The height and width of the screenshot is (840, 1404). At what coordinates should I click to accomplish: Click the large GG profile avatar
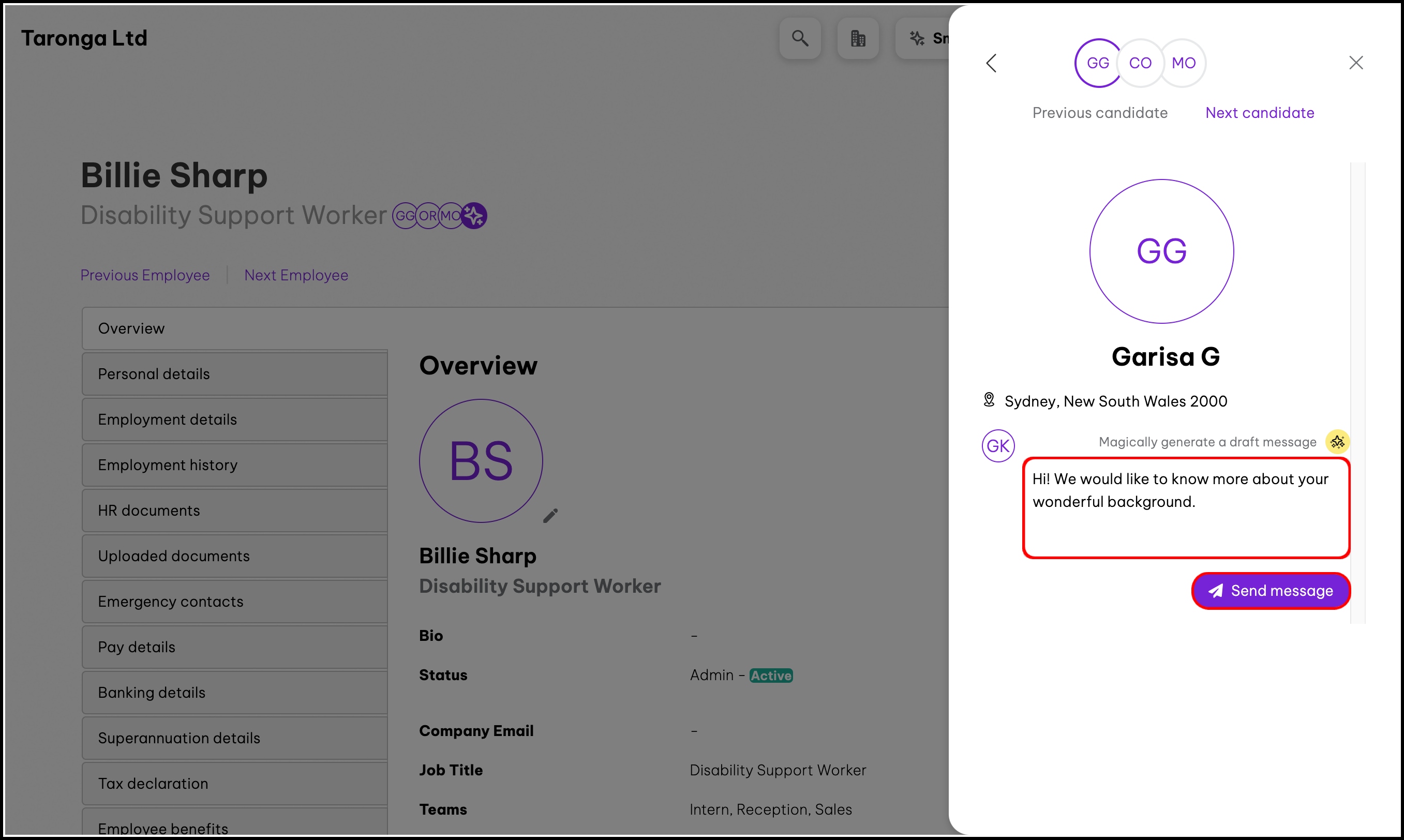1162,251
